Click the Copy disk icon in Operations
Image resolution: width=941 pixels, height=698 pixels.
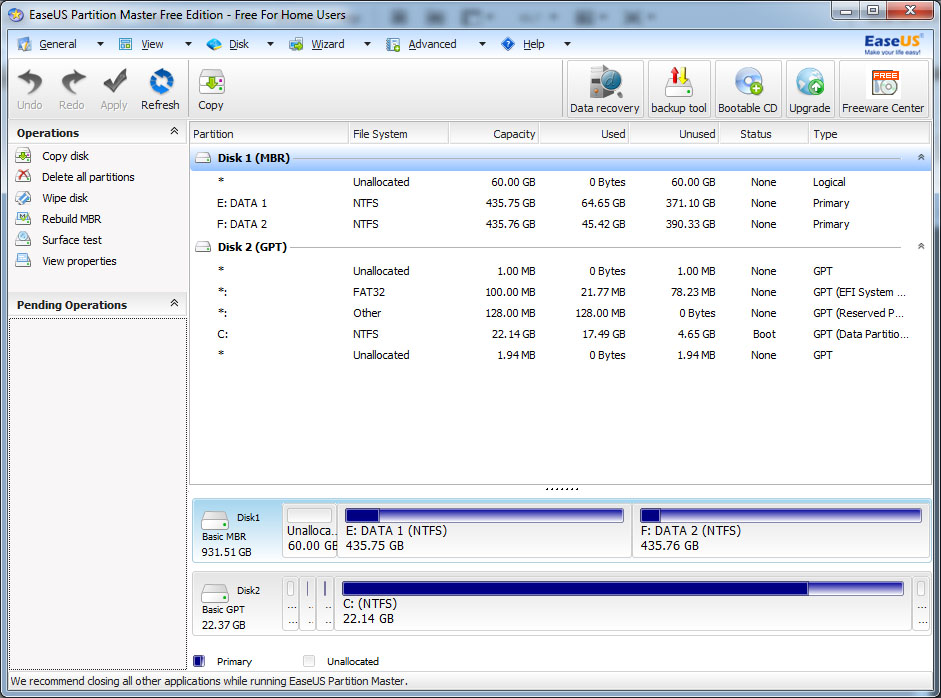coord(23,156)
